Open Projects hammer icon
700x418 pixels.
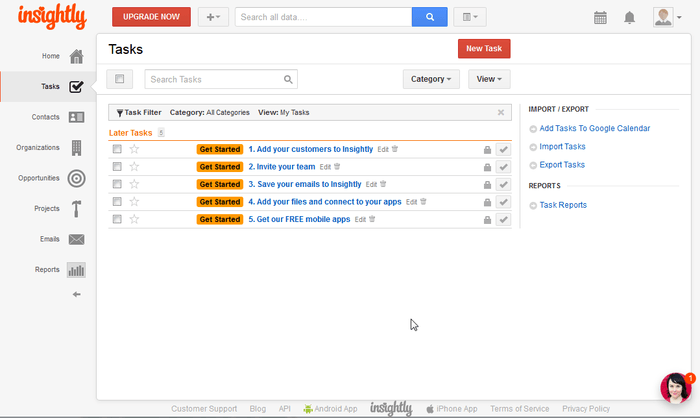point(76,209)
